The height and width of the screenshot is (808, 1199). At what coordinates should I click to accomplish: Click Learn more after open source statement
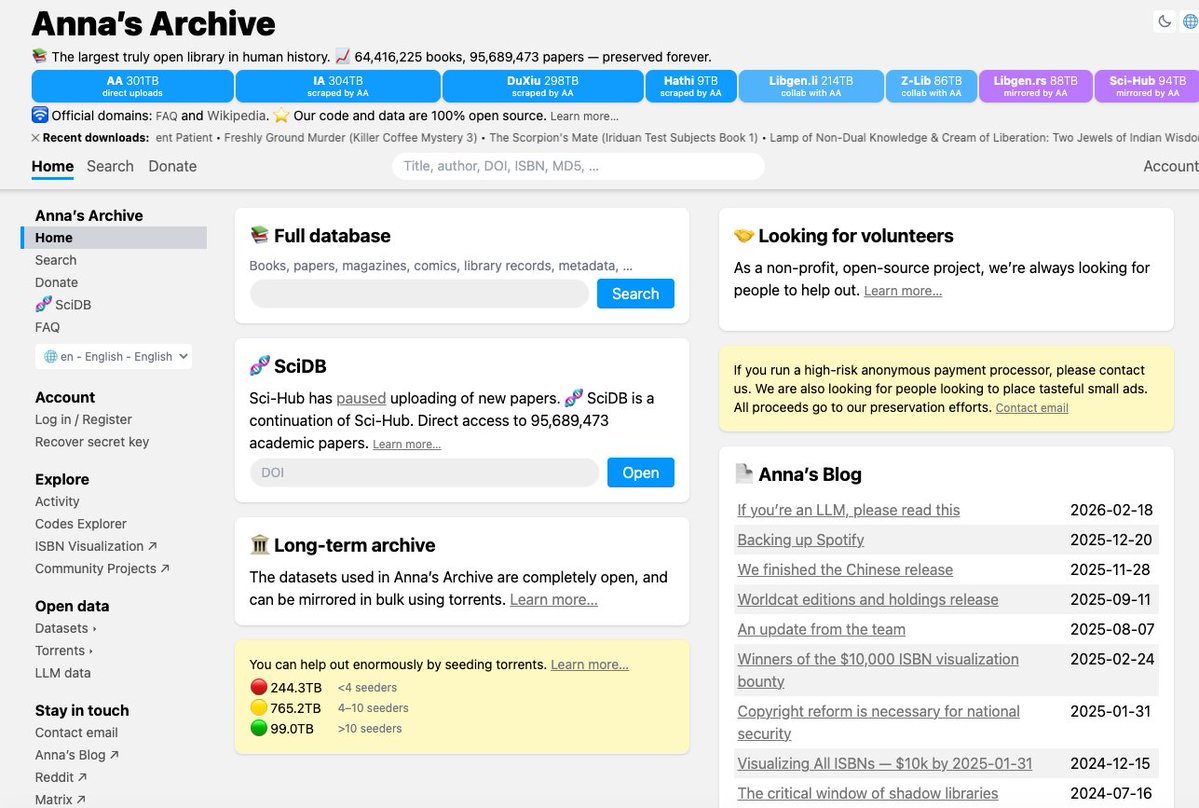point(584,116)
